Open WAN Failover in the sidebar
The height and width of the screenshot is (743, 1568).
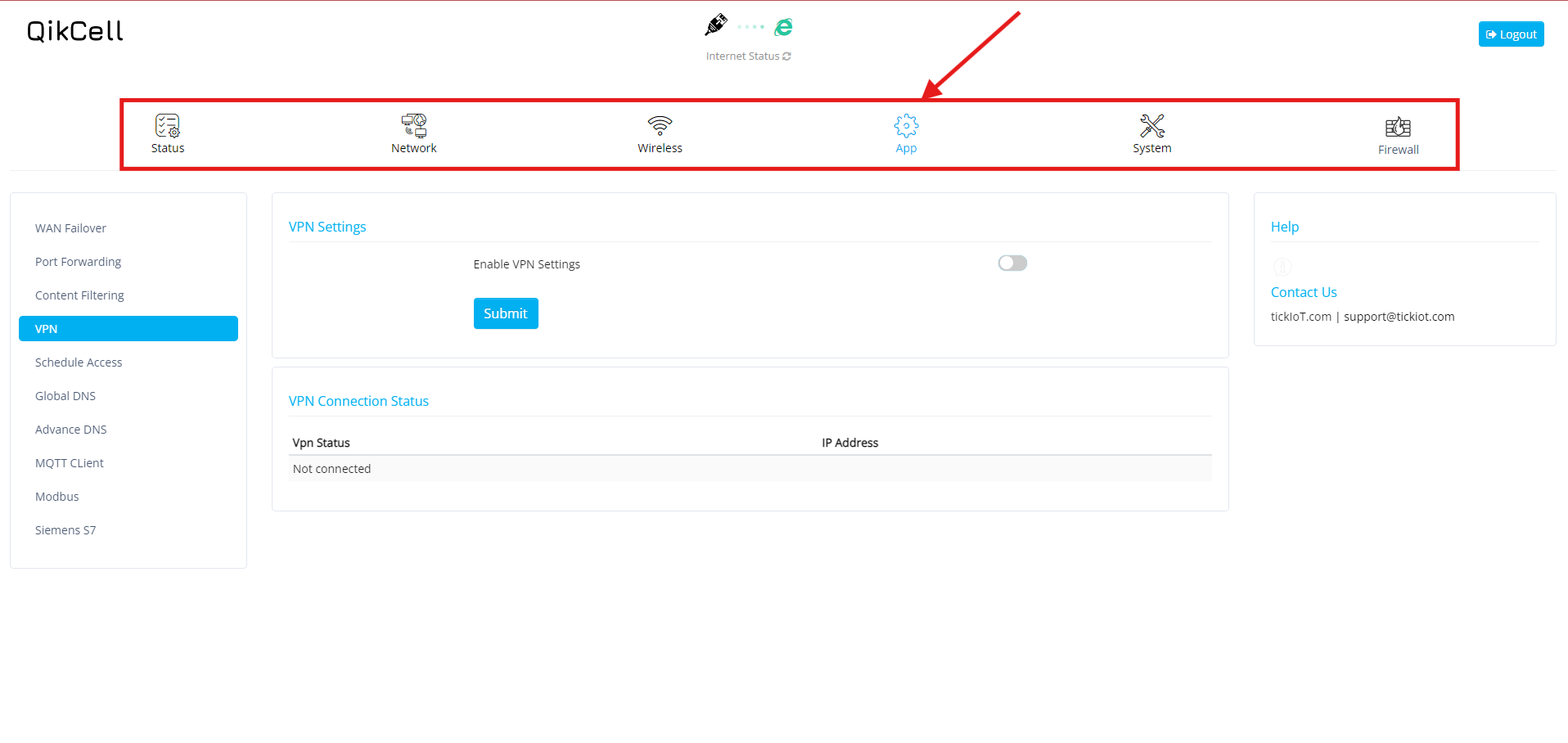tap(128, 228)
